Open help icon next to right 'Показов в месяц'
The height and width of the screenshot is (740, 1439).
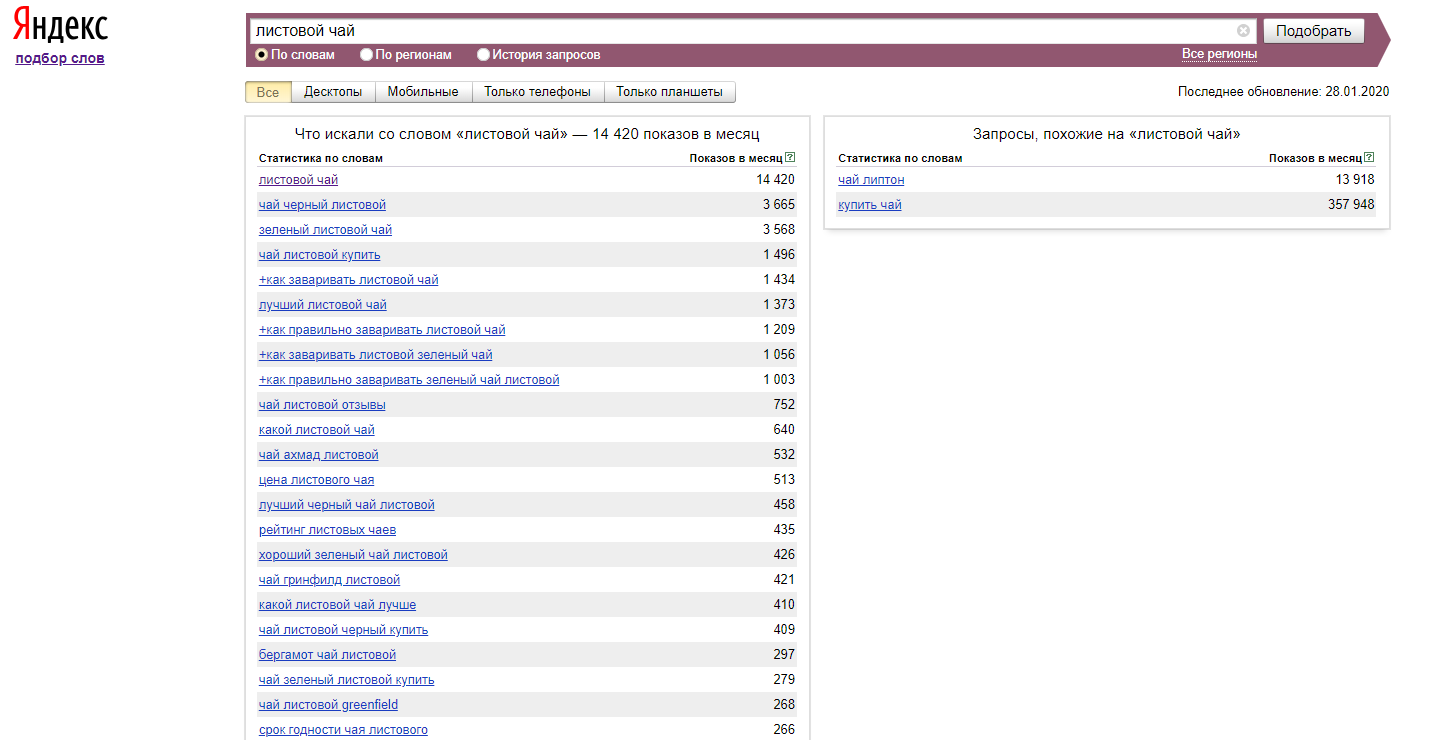1369,158
